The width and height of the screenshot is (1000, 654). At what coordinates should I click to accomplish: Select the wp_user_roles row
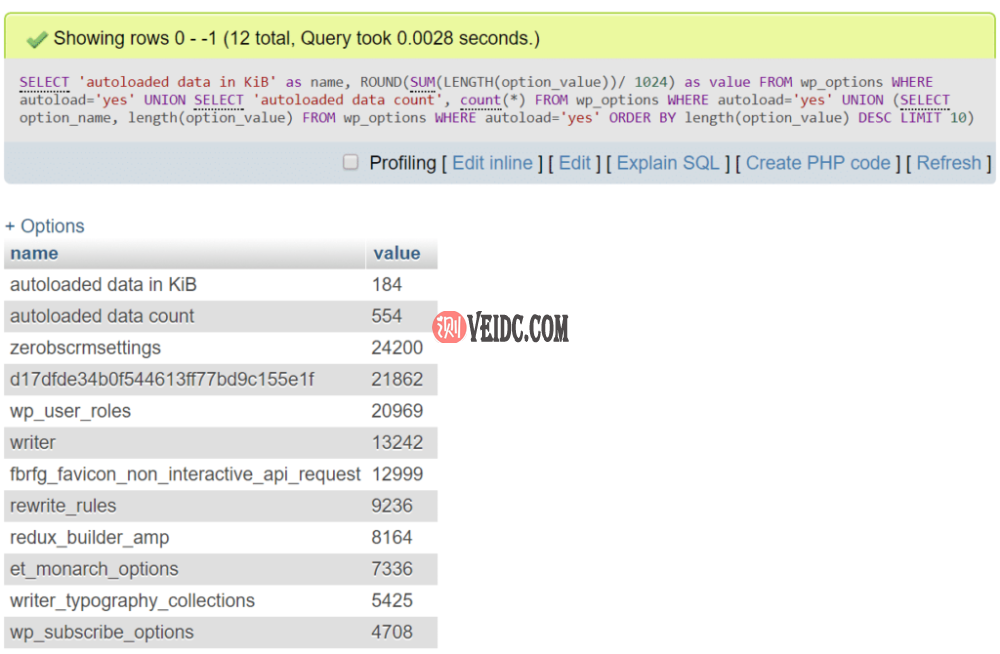[70, 411]
